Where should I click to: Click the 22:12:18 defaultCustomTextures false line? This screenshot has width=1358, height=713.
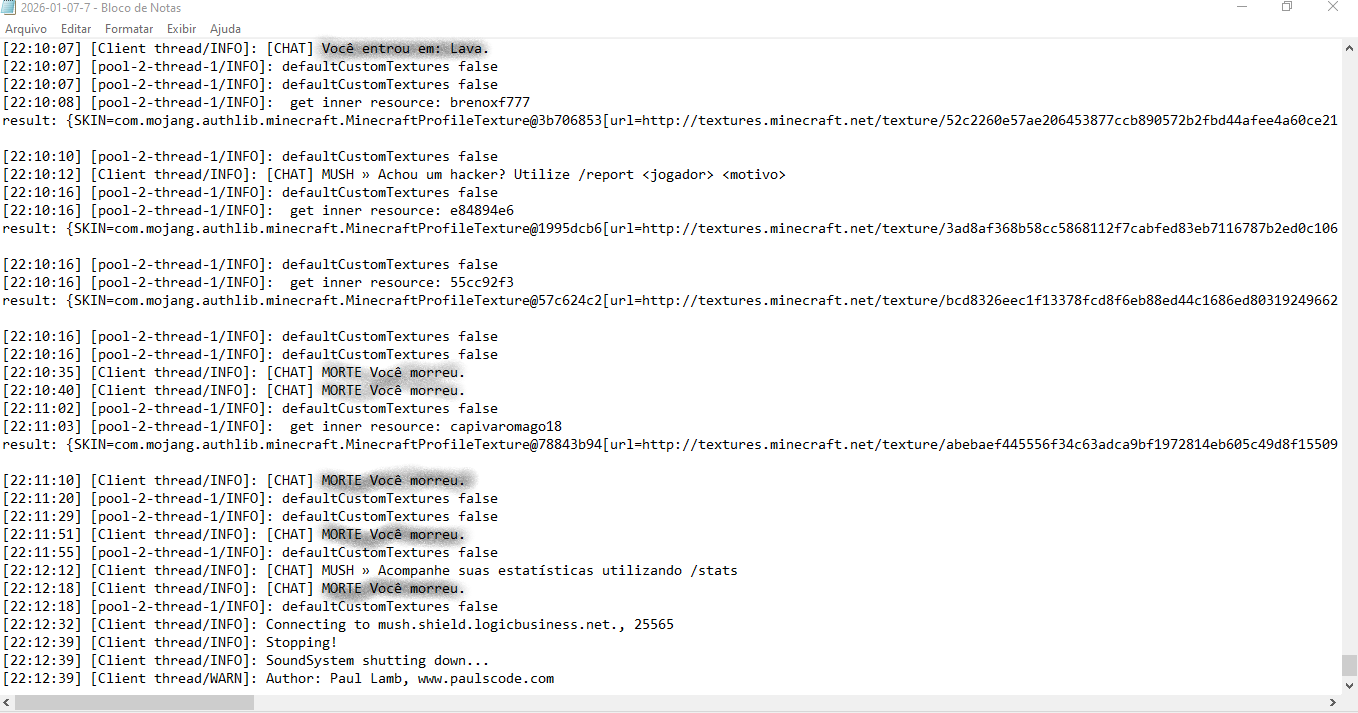[250, 606]
